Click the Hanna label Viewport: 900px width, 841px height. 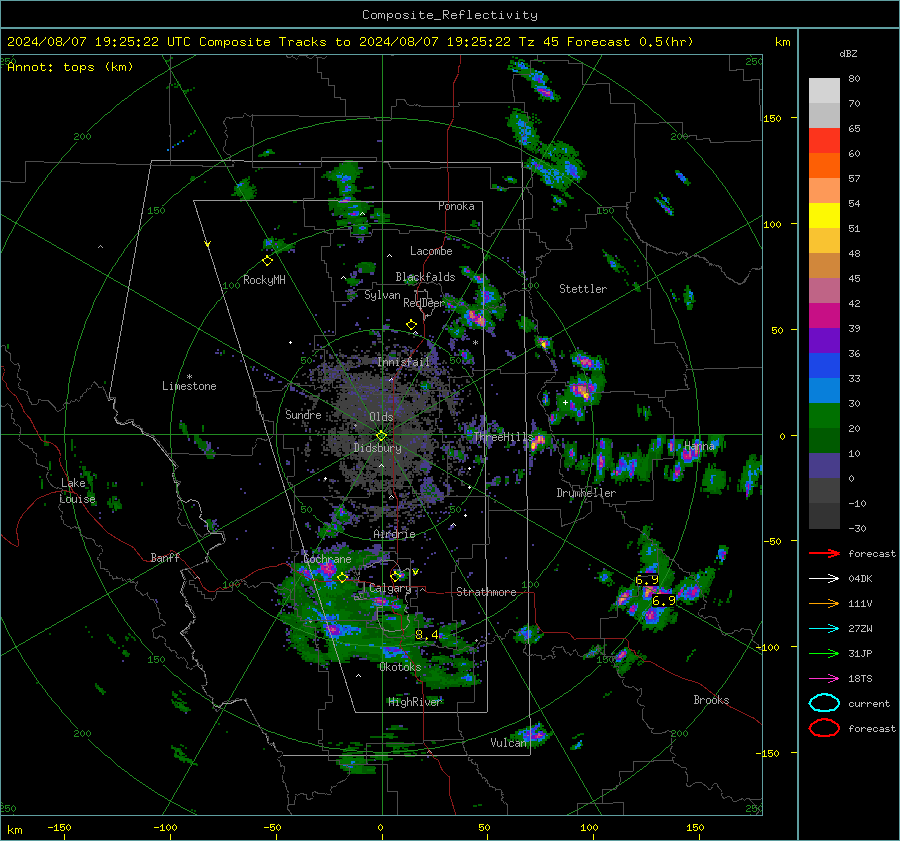[699, 446]
